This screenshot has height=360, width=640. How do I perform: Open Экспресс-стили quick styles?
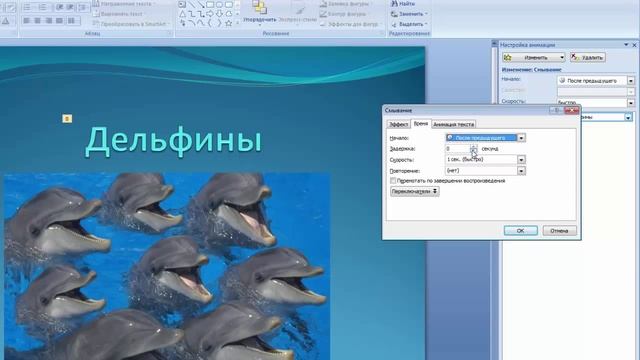[298, 13]
